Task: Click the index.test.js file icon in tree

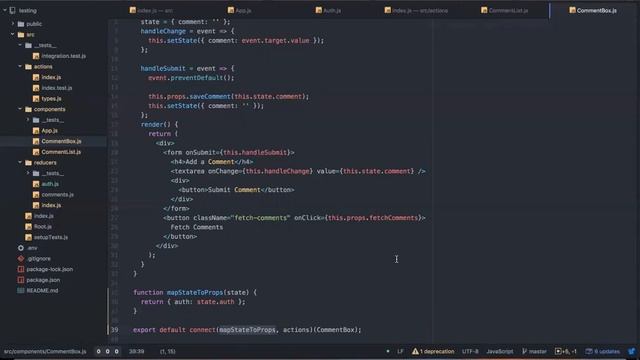Action: (x=36, y=88)
